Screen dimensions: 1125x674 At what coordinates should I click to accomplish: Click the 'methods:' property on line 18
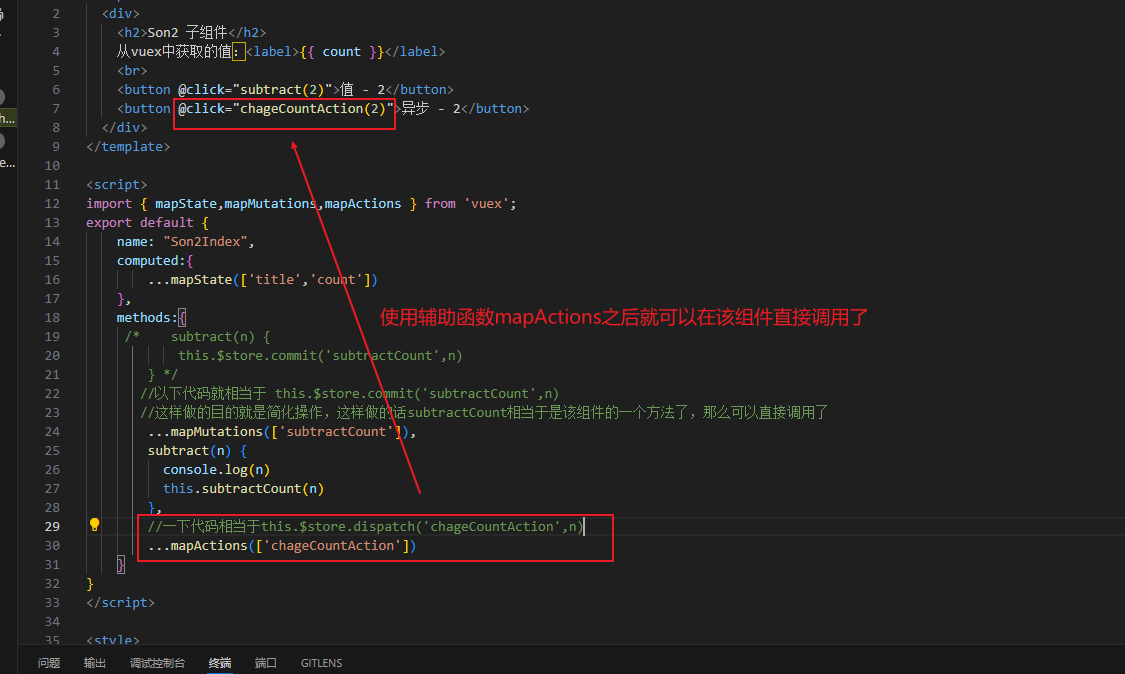147,317
